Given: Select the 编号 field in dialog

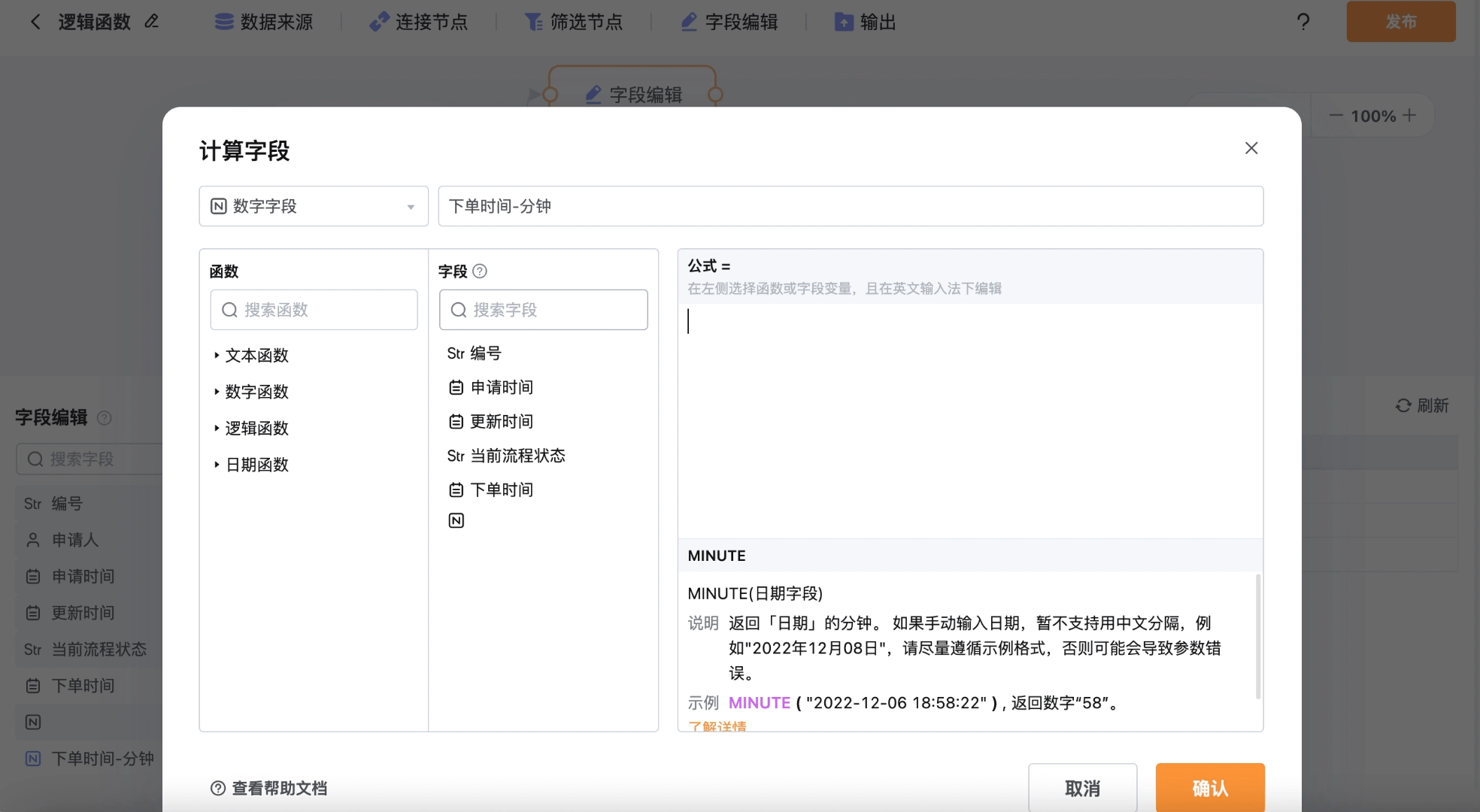Looking at the screenshot, I should [474, 353].
